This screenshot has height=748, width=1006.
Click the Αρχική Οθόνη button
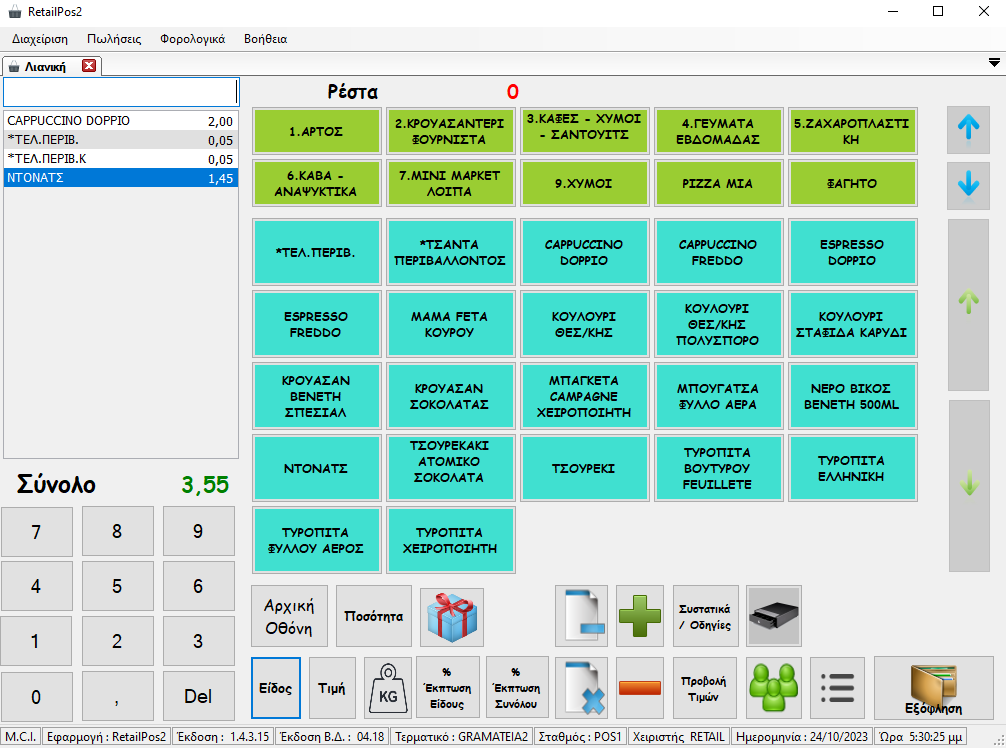[x=289, y=616]
